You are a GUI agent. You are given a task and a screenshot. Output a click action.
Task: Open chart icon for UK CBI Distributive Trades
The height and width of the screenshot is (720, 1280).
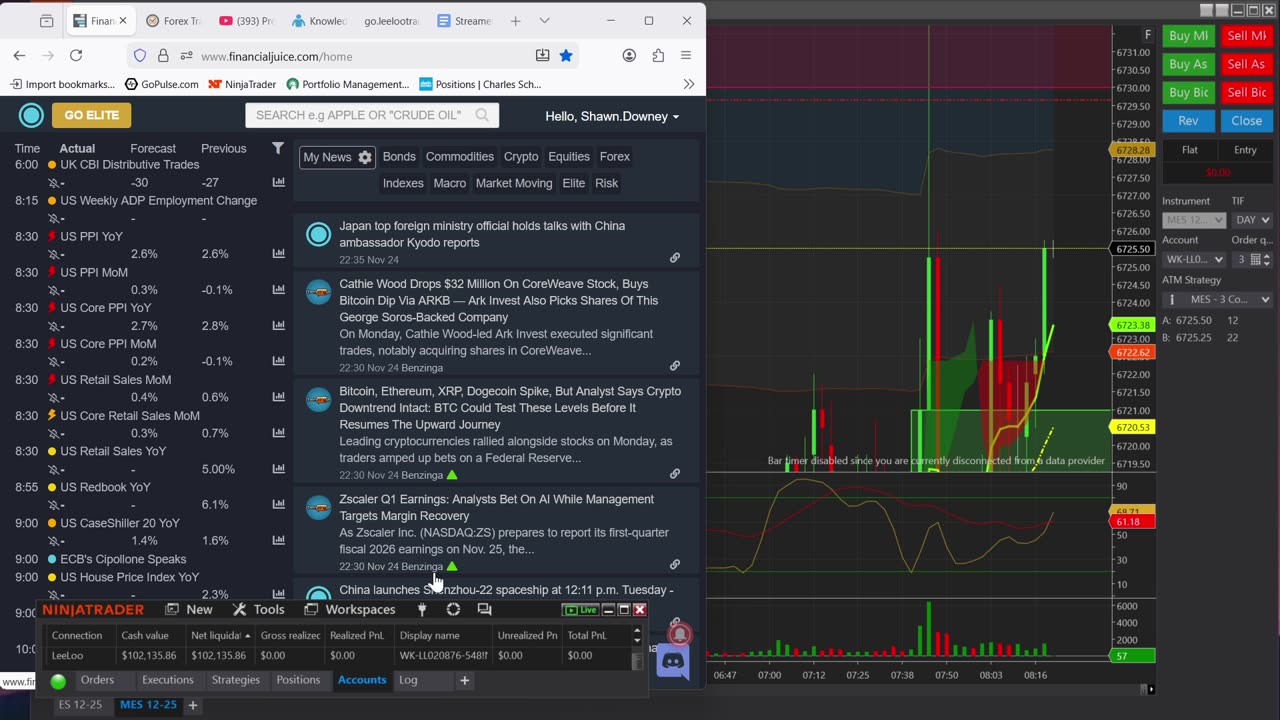[278, 182]
